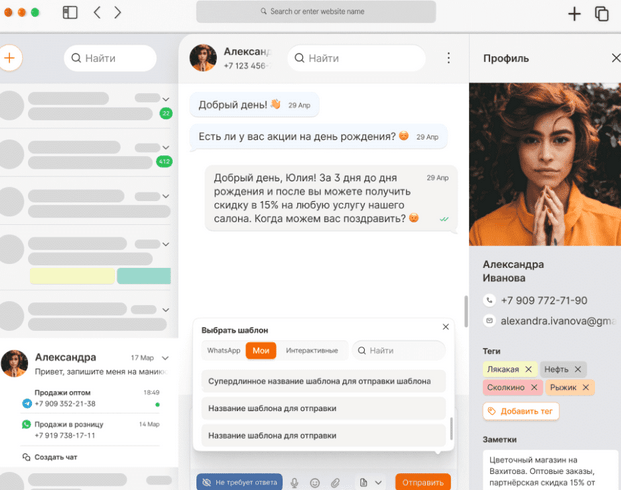Click the Отправить send button
621x490 pixels.
point(423,482)
